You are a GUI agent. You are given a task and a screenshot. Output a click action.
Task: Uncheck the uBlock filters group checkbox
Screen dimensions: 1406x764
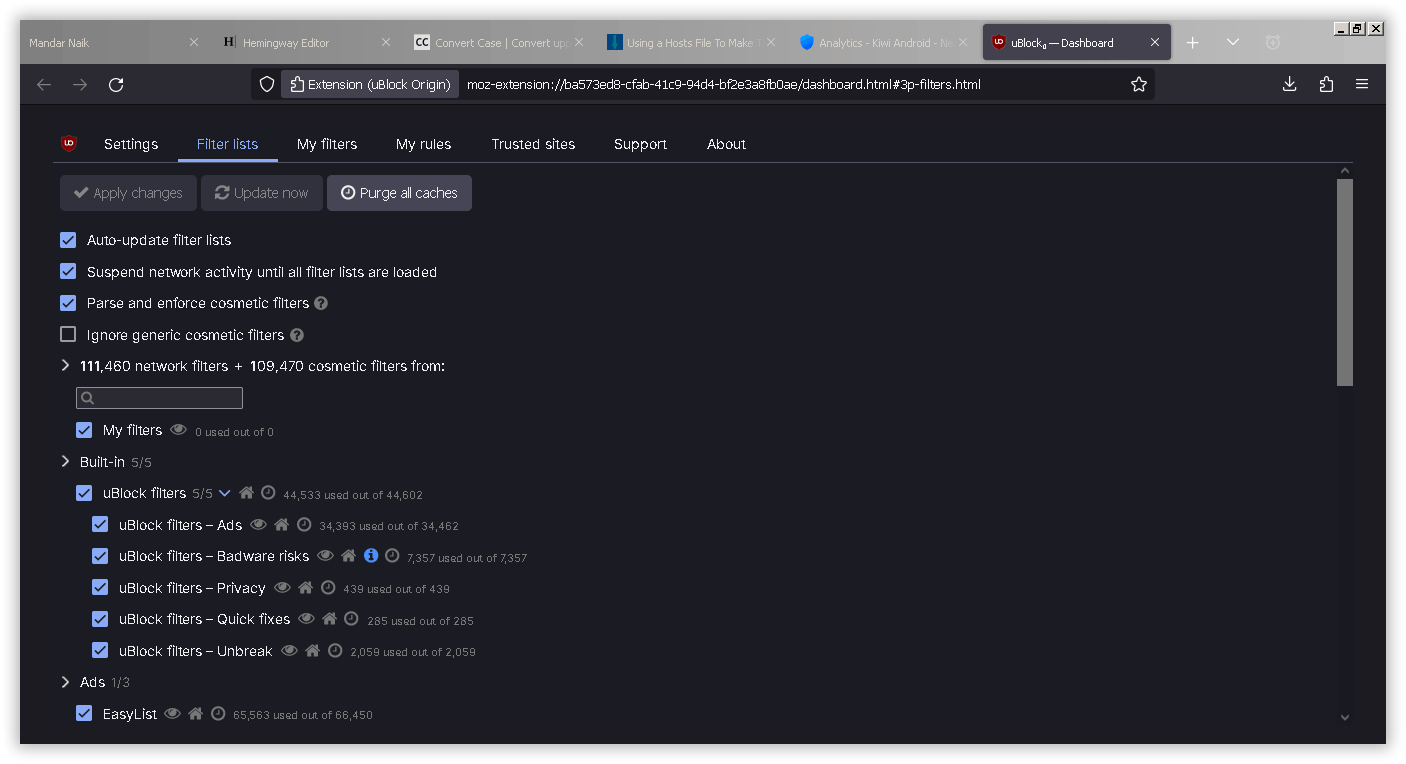pos(84,493)
